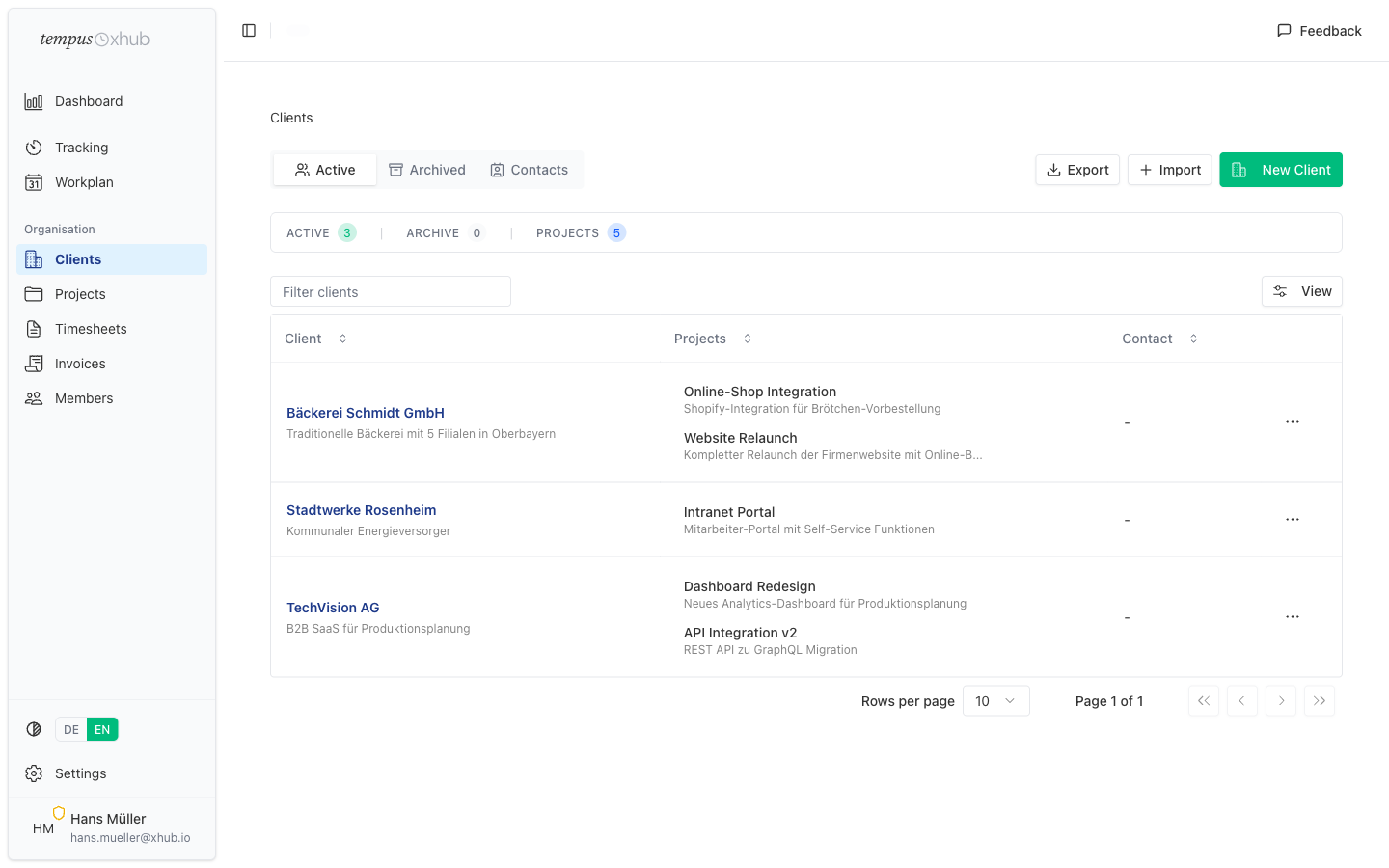This screenshot has height=868, width=1389.
Task: Switch language to DE
Action: [x=71, y=729]
